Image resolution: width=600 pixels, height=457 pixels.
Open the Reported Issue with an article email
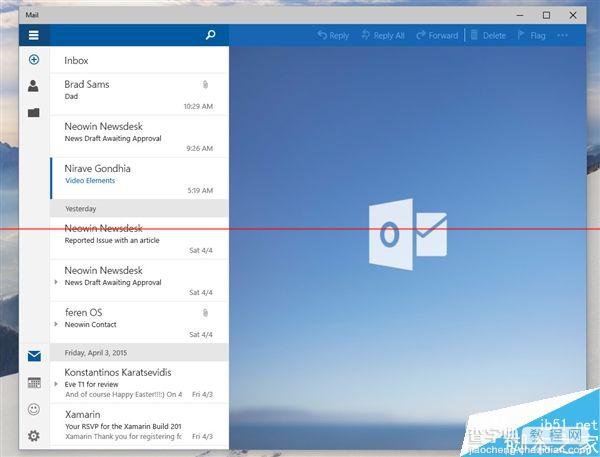tap(139, 238)
